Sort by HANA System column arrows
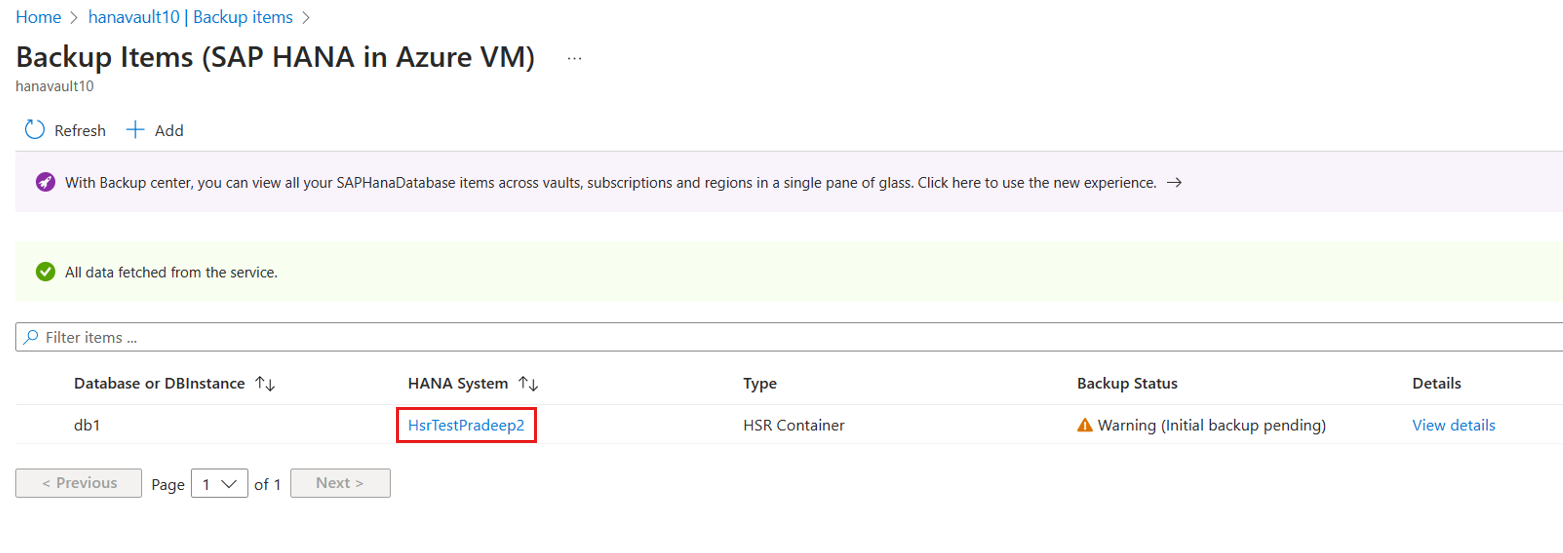This screenshot has height=553, width=1563. pyautogui.click(x=529, y=384)
